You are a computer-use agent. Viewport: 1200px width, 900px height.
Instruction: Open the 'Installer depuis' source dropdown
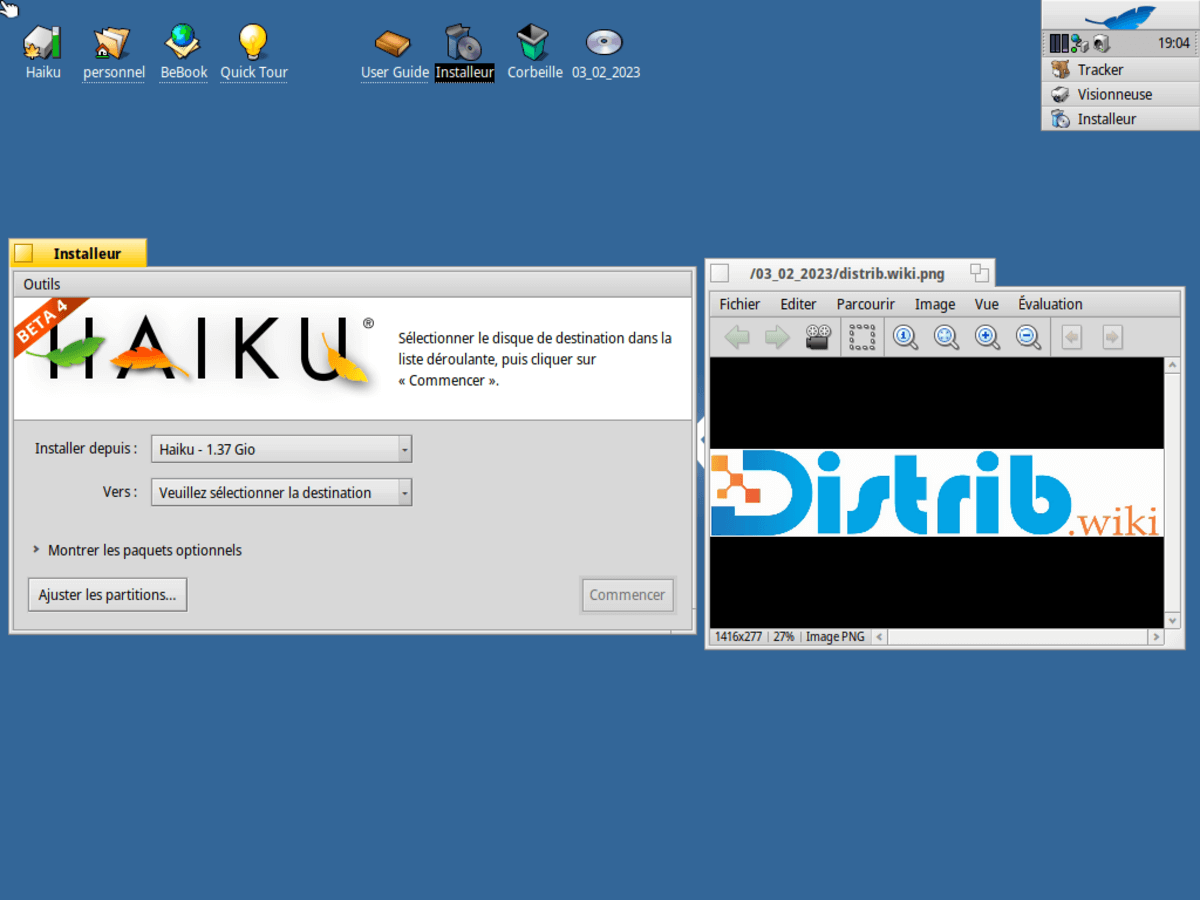[x=281, y=449]
